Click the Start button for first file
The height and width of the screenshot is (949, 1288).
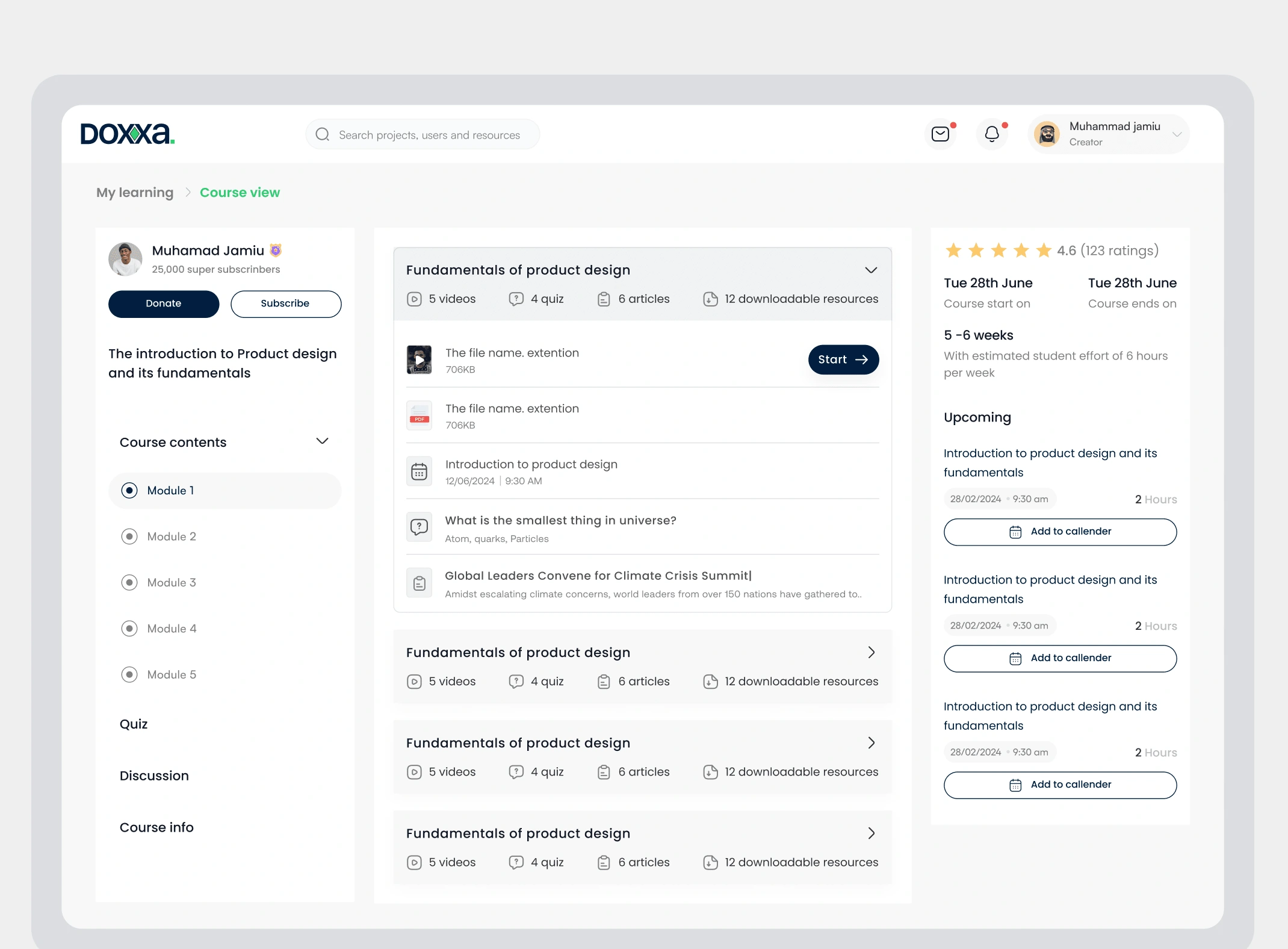point(843,359)
